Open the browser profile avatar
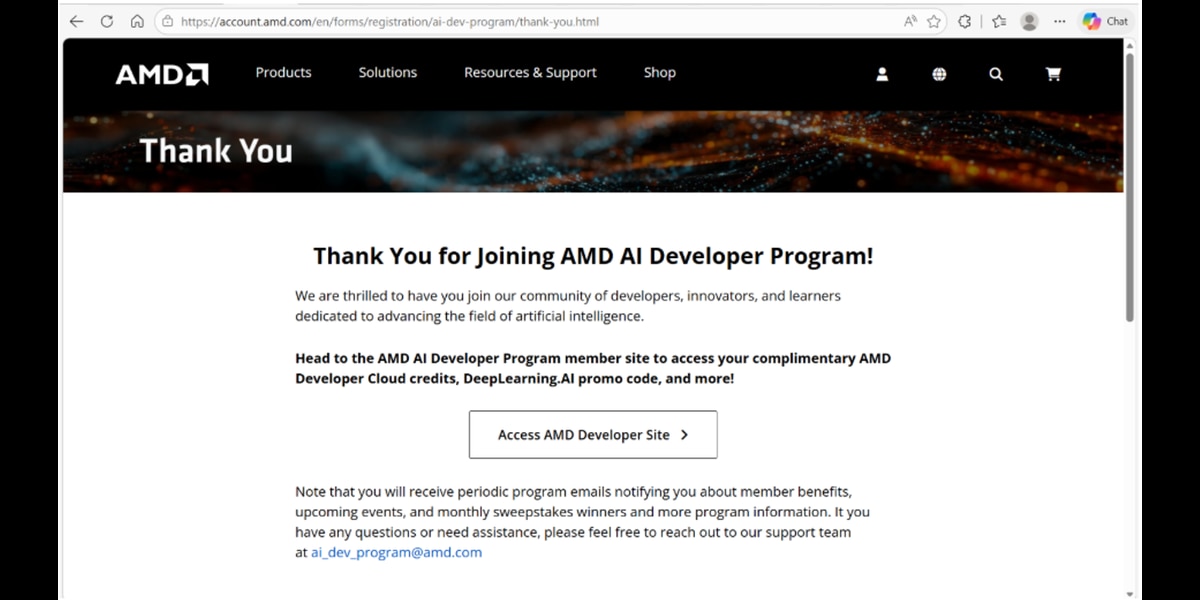The height and width of the screenshot is (600, 1200). (1029, 21)
